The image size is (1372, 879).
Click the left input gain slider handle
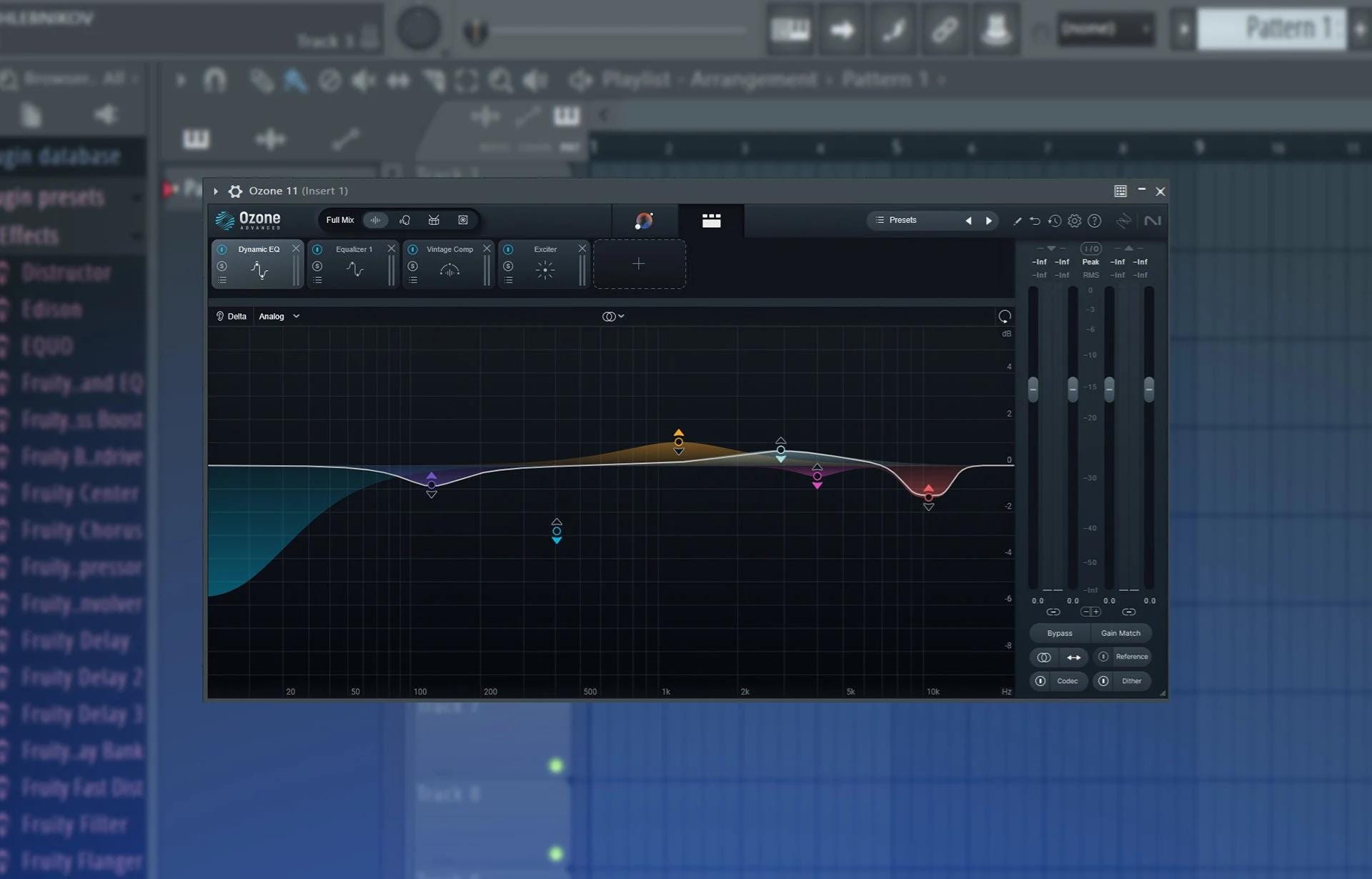click(x=1033, y=389)
